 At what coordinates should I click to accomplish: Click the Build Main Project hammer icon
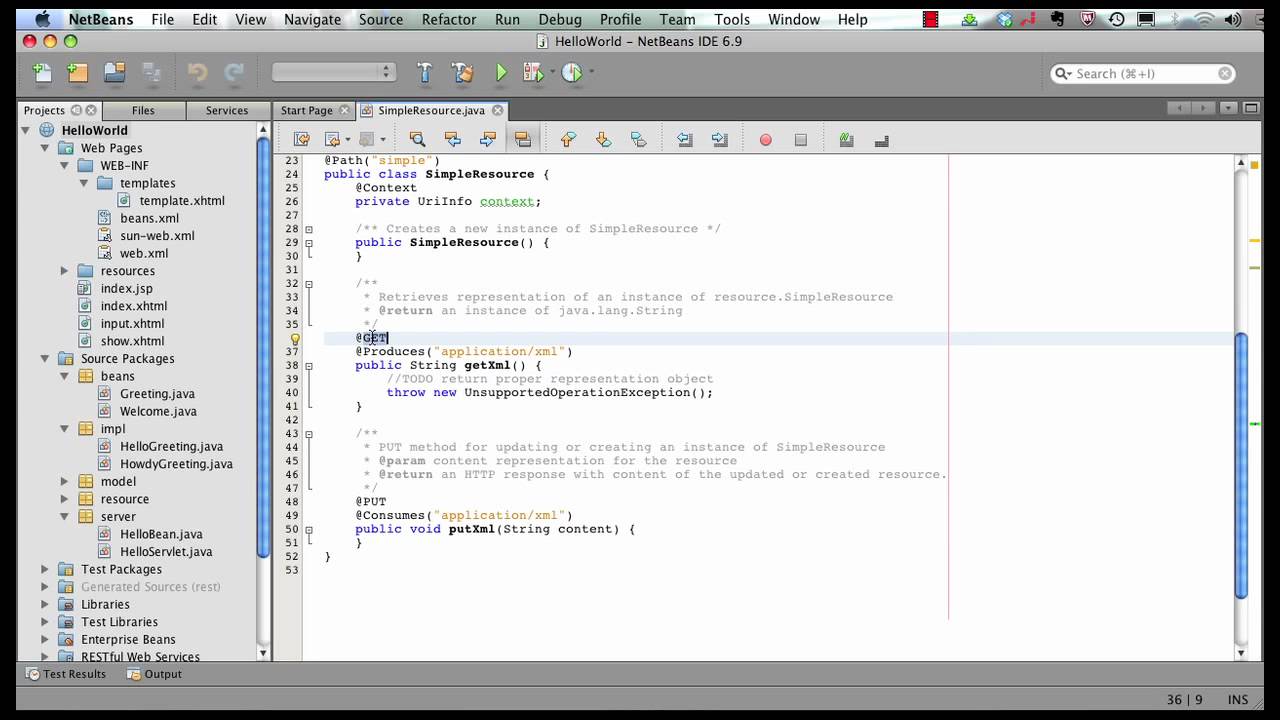pyautogui.click(x=424, y=72)
